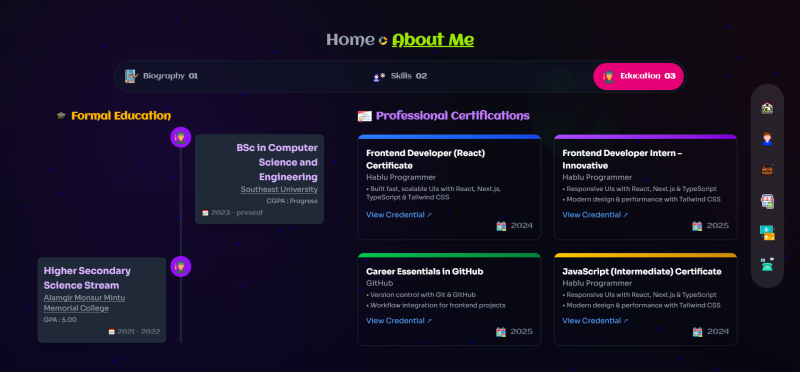Click the Formal Education heading
Image resolution: width=800 pixels, height=372 pixels.
point(121,116)
